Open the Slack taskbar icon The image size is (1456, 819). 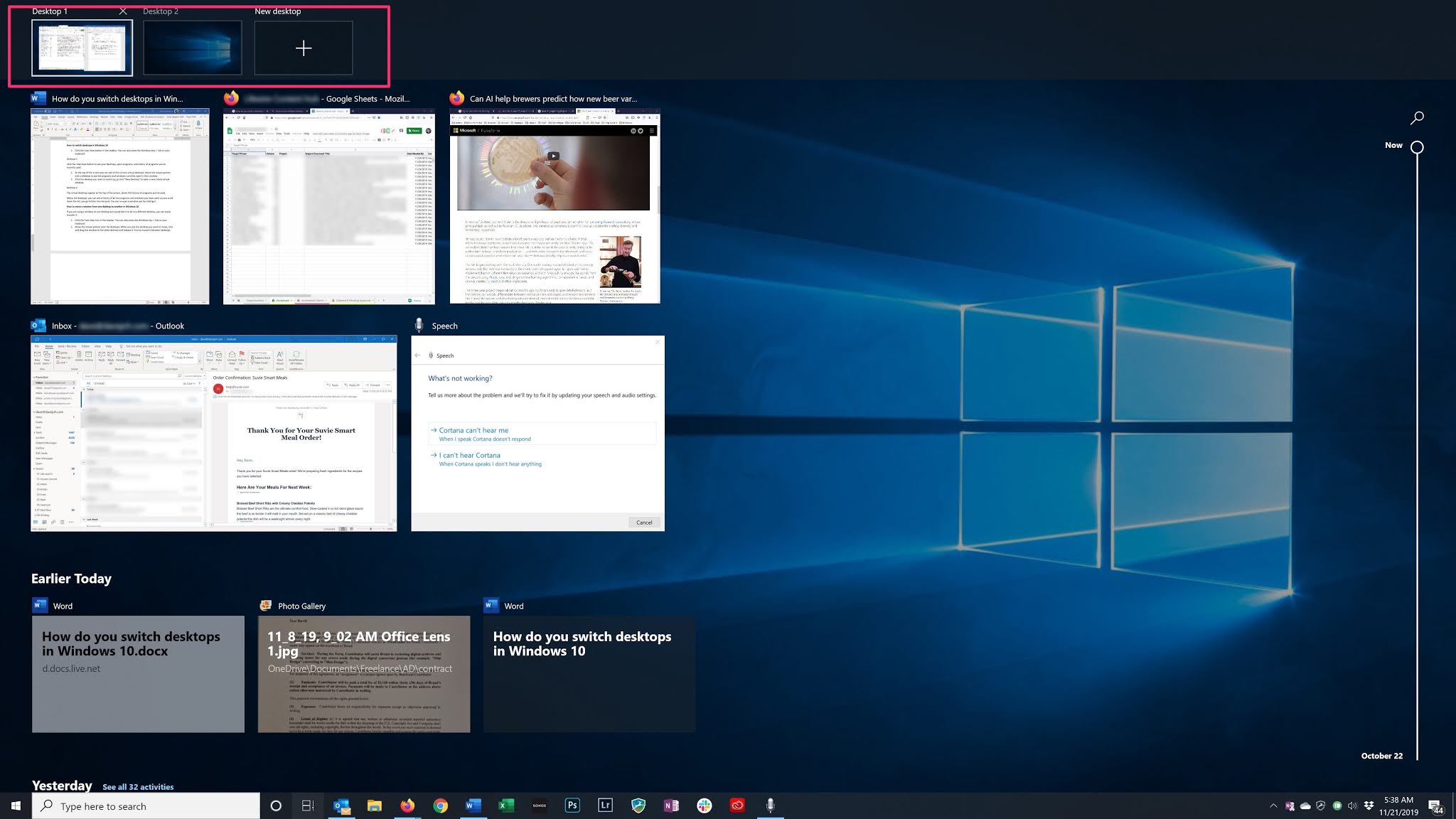point(705,805)
